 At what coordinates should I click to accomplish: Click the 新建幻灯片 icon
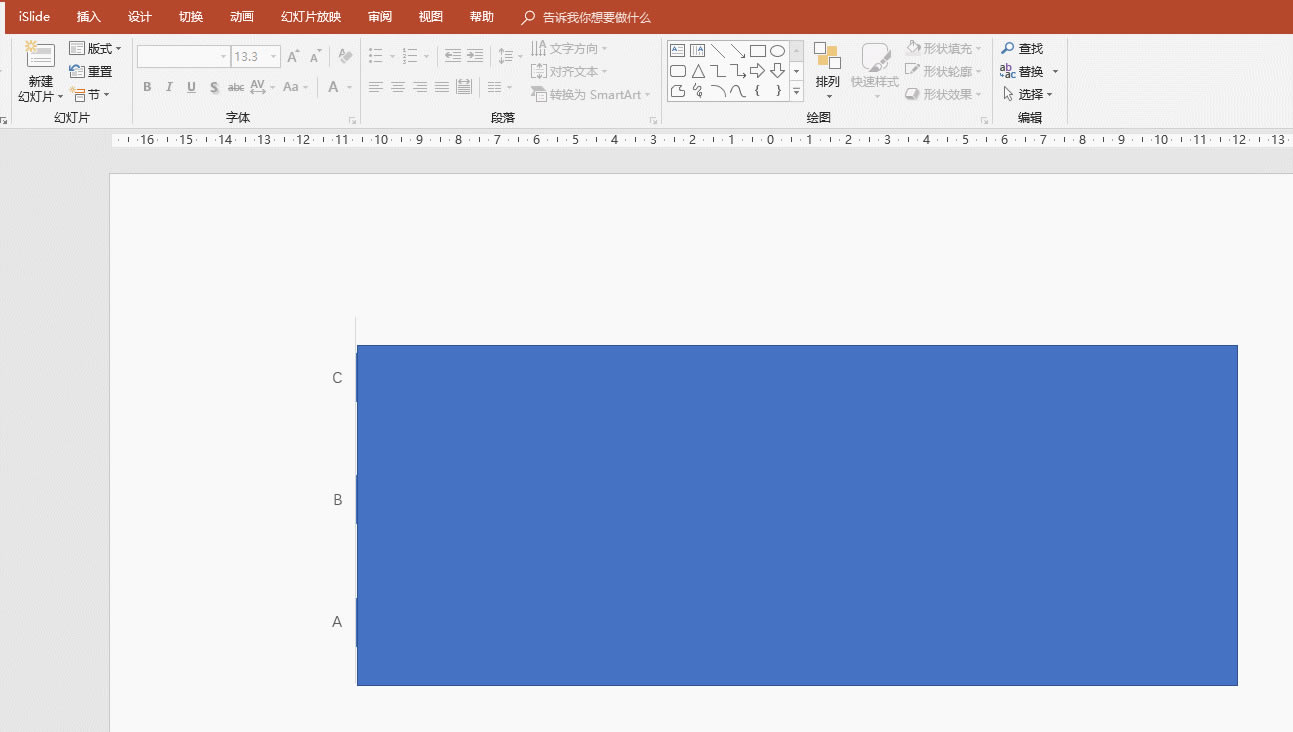[40, 55]
